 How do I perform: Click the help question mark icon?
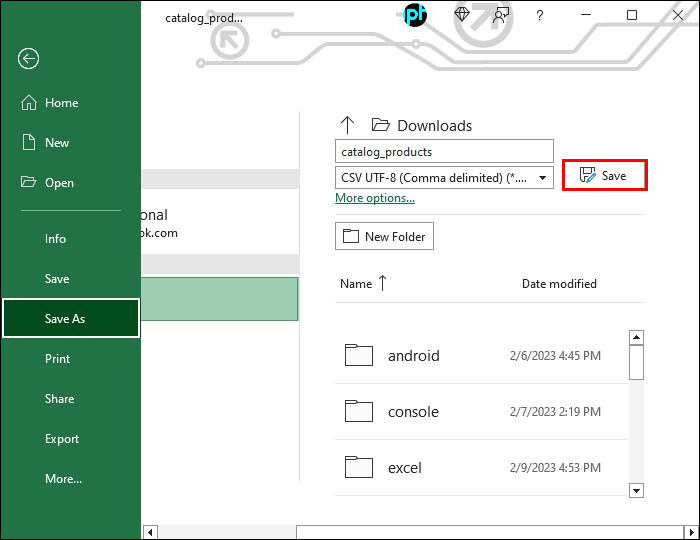click(540, 16)
